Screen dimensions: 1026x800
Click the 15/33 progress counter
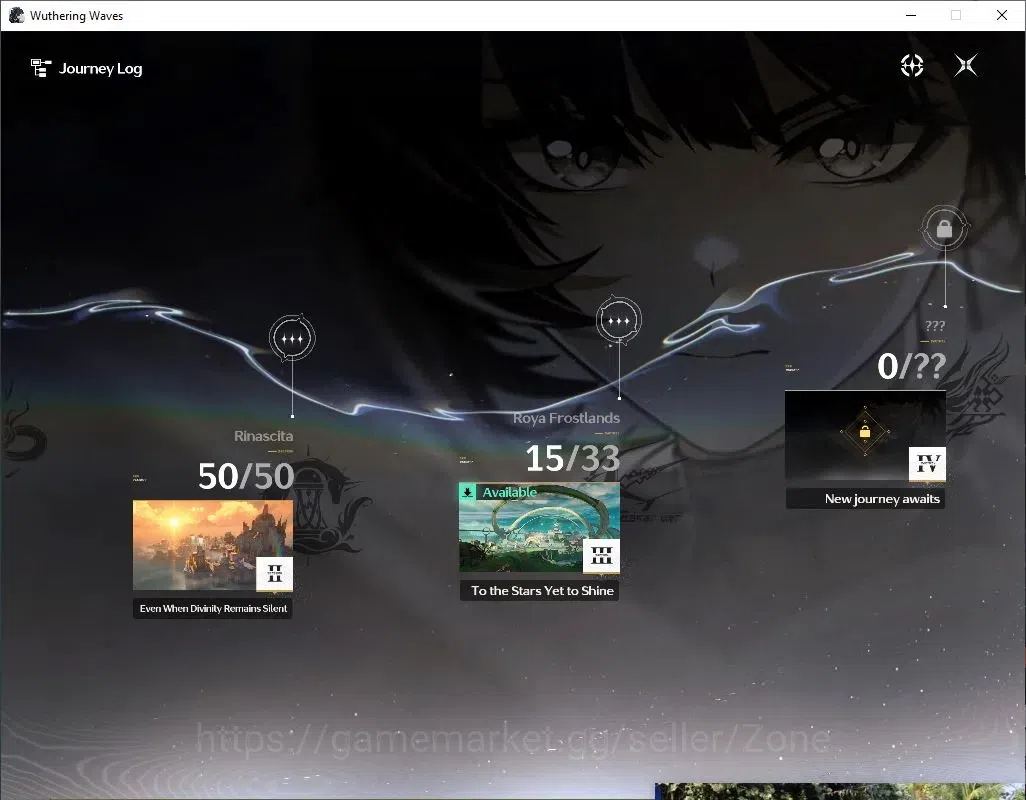573,458
